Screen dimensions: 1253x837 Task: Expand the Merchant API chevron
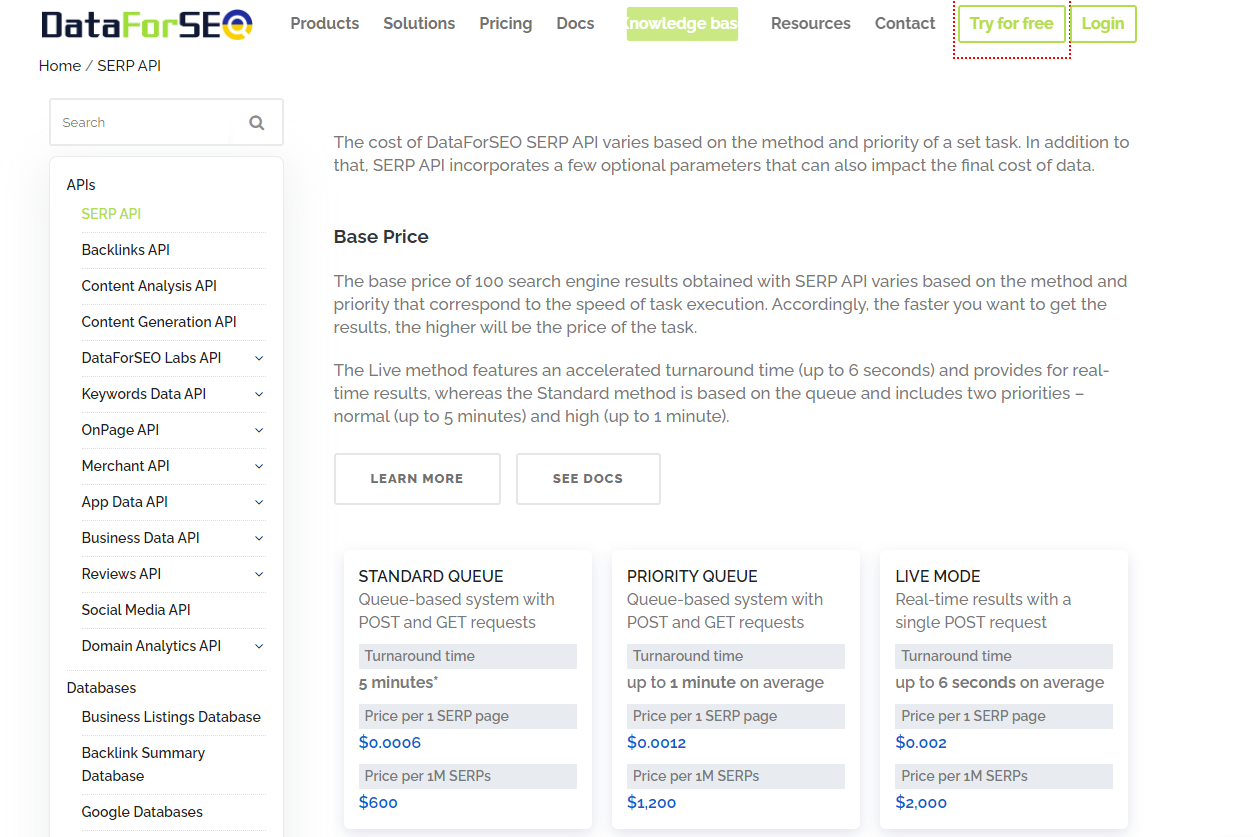click(x=259, y=466)
